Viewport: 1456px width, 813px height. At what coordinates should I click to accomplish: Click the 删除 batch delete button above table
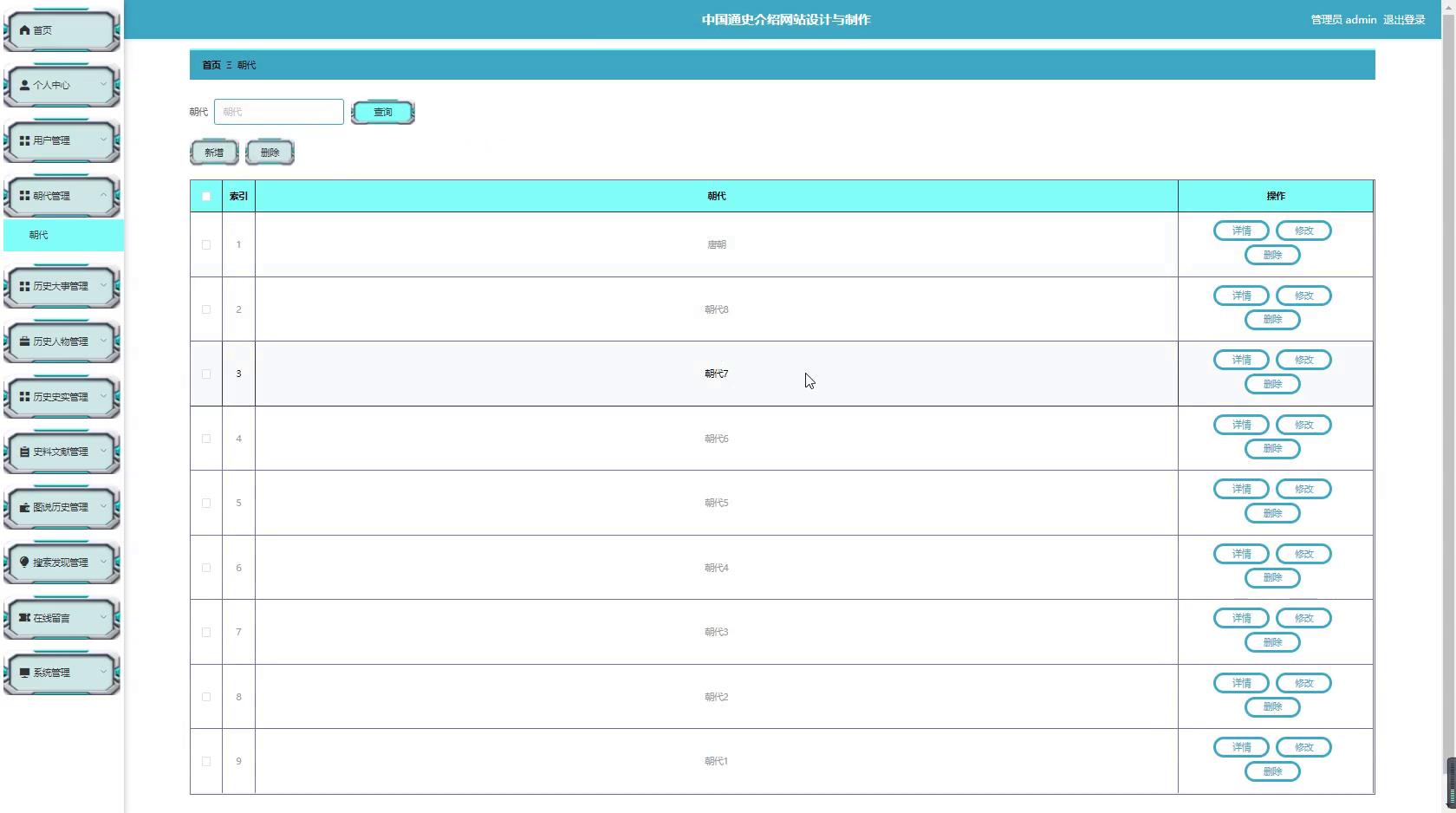270,153
